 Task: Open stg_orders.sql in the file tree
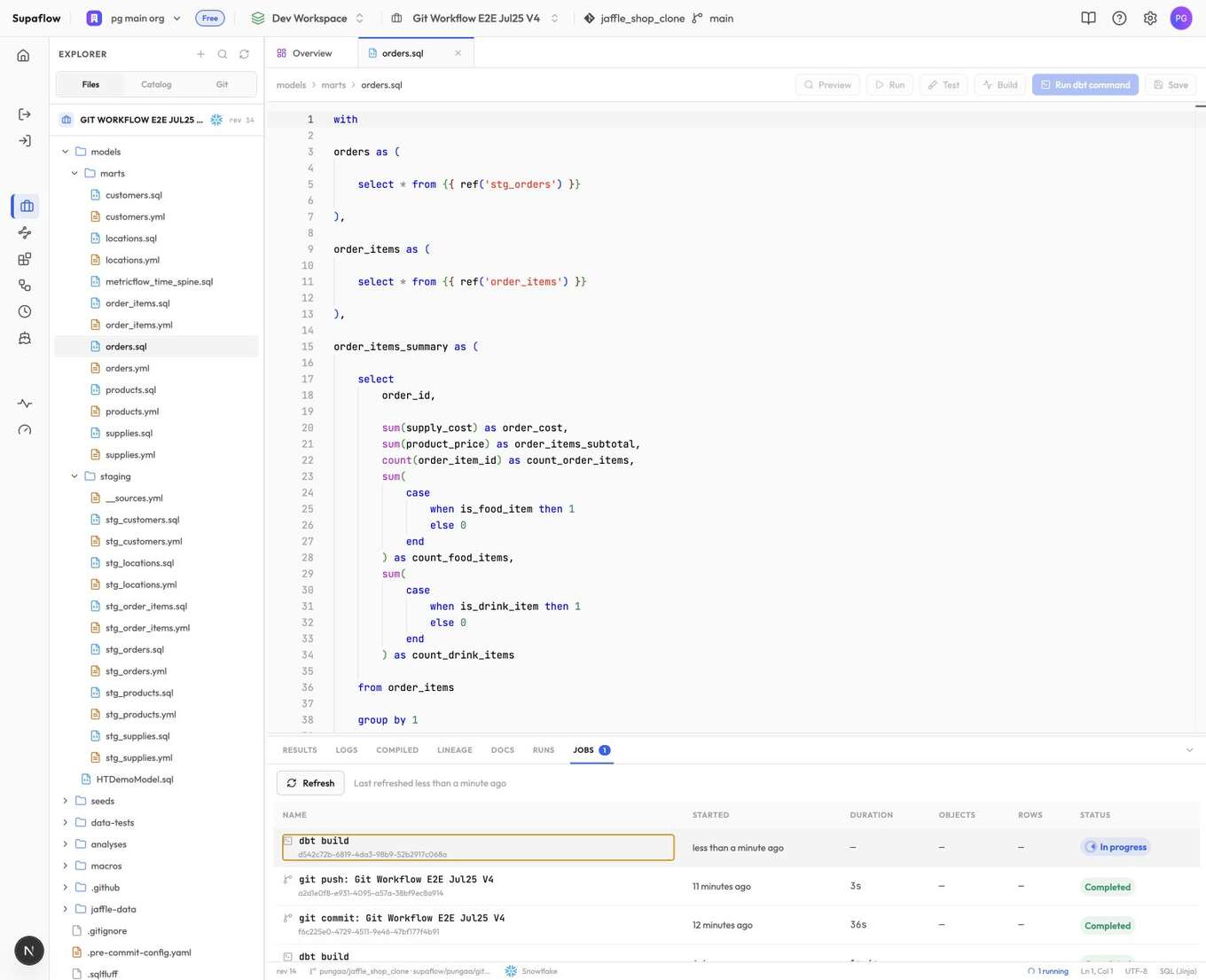(135, 650)
